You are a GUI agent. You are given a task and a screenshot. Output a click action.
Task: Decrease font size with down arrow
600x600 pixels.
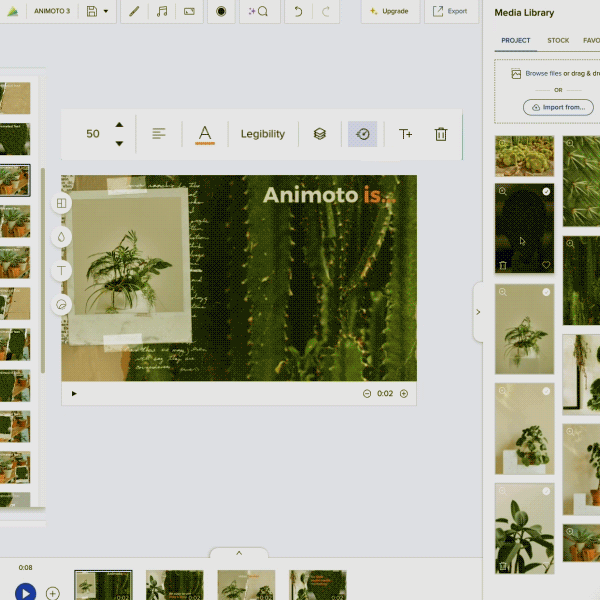point(119,143)
